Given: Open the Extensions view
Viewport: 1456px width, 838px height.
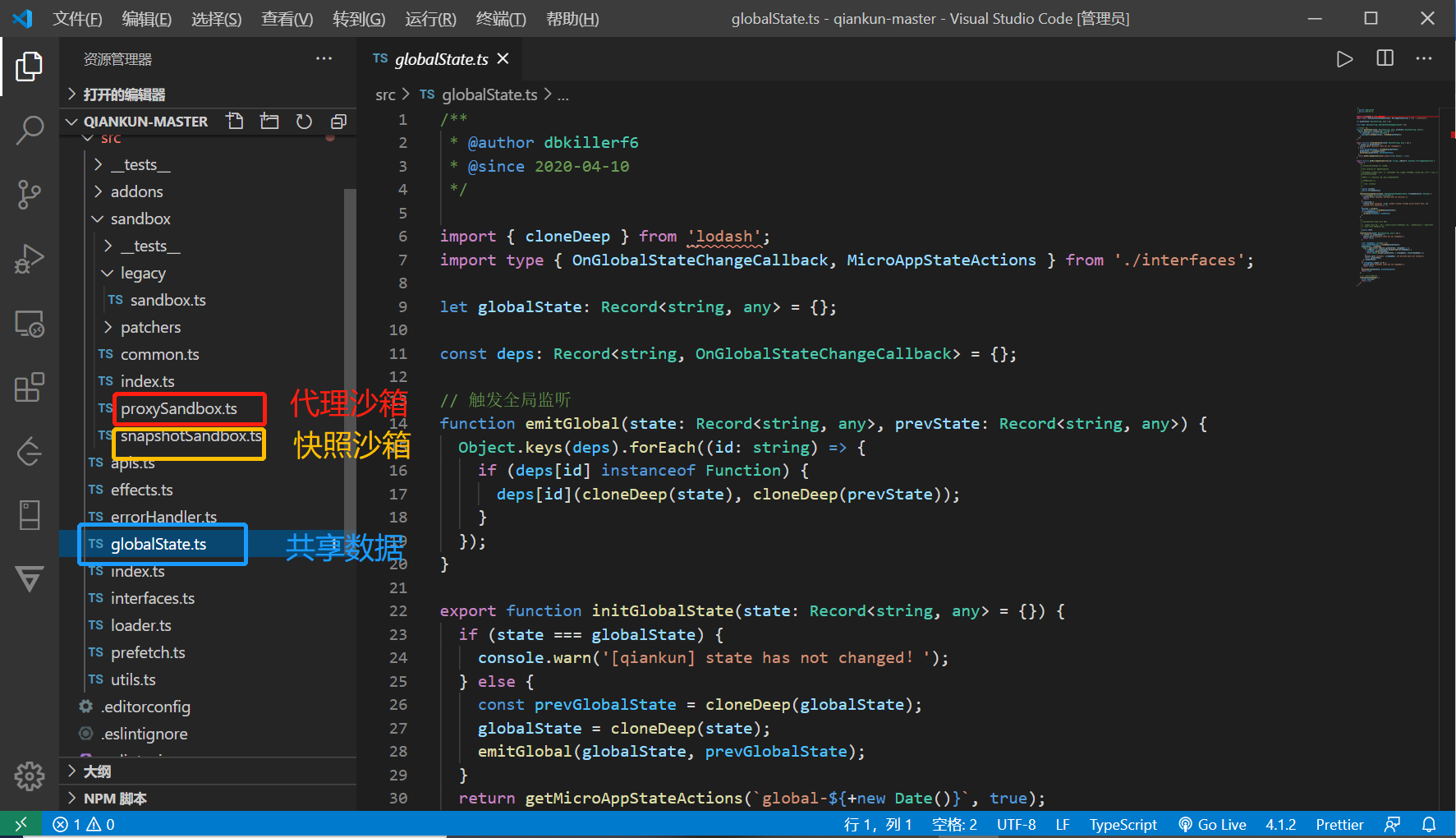Looking at the screenshot, I should [30, 387].
